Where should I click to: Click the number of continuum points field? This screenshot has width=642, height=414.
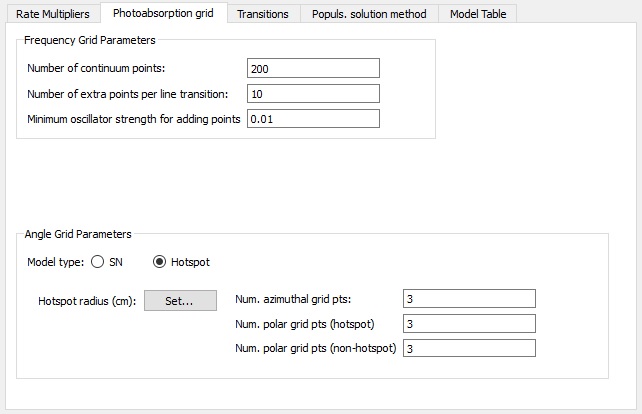pyautogui.click(x=313, y=68)
